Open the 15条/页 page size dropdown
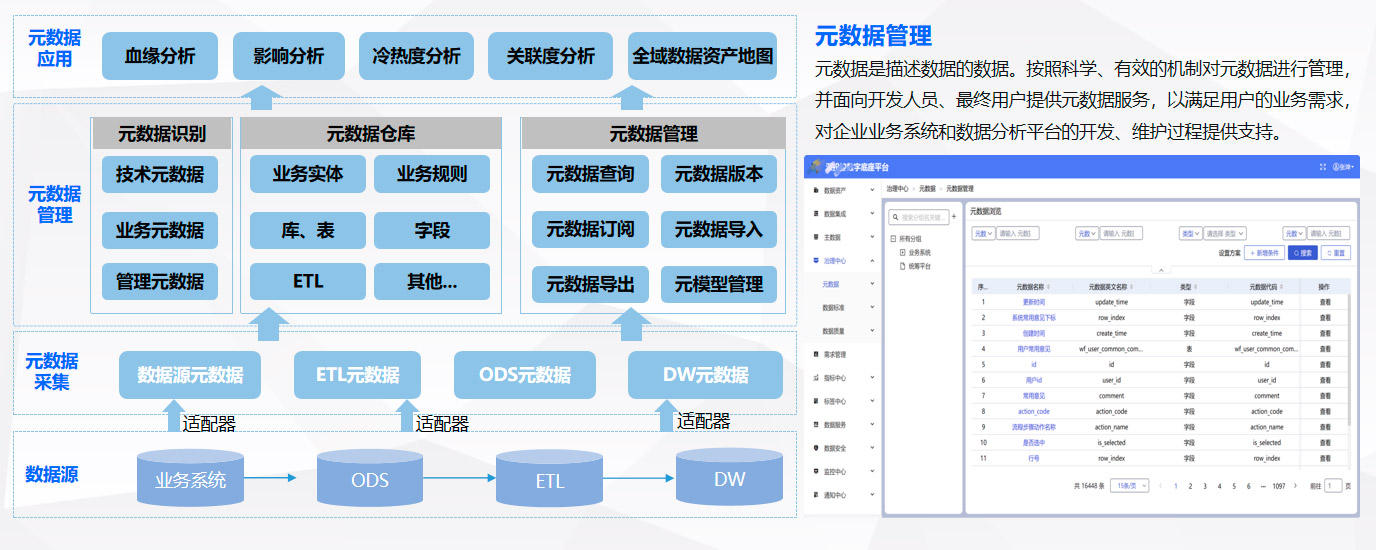The height and width of the screenshot is (550, 1376). 1129,486
